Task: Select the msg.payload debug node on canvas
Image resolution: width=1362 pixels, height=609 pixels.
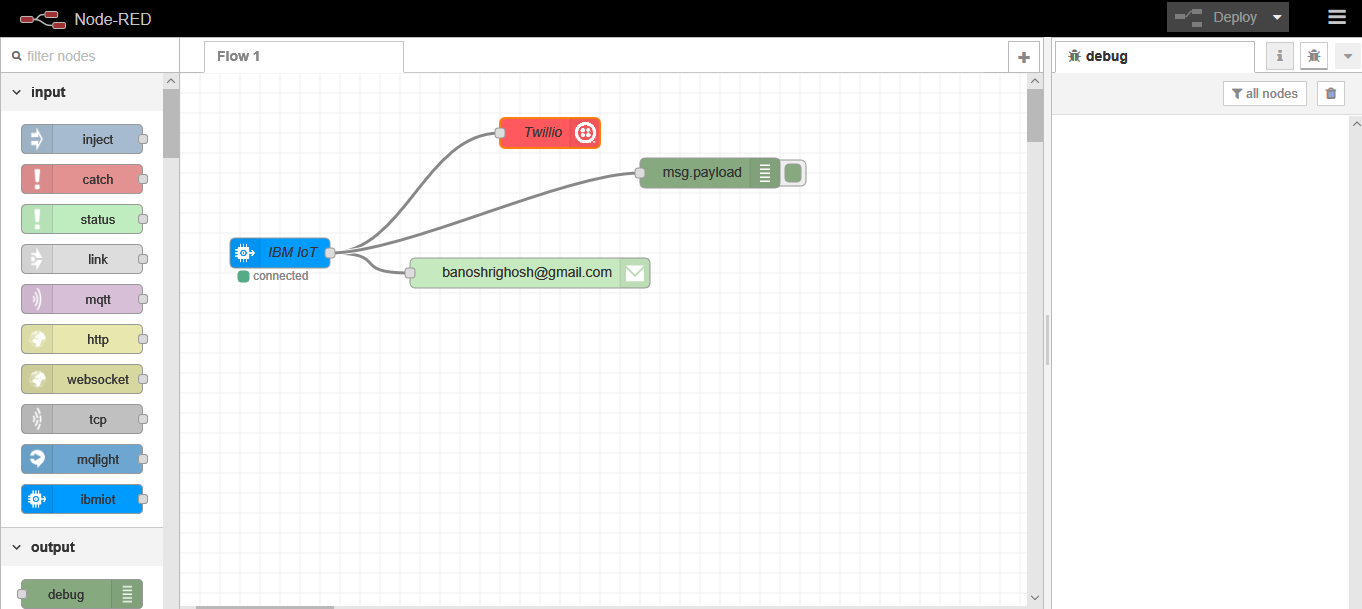Action: point(710,173)
